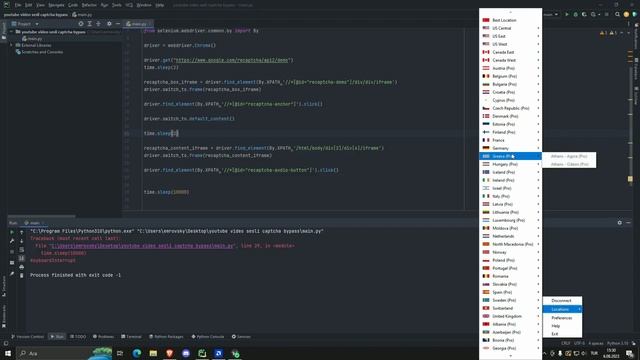Collapse the youtube video project folder
Screen dimensions: 640x360
click(12, 31)
